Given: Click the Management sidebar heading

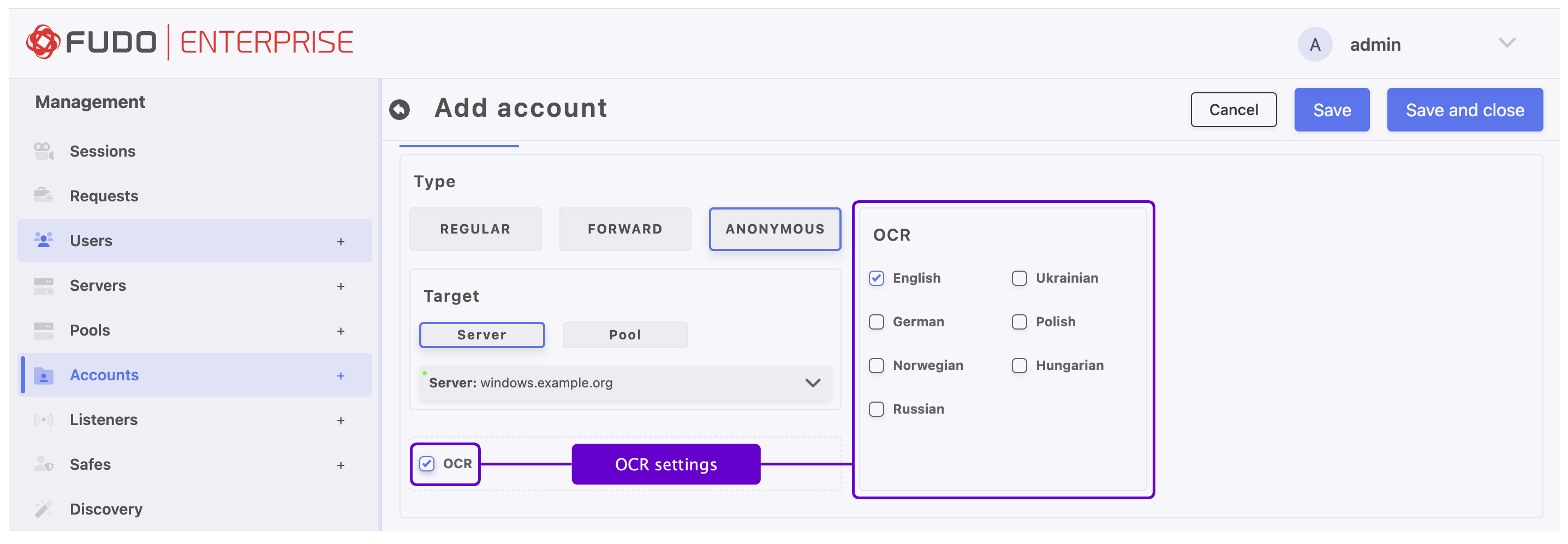Looking at the screenshot, I should click(90, 101).
